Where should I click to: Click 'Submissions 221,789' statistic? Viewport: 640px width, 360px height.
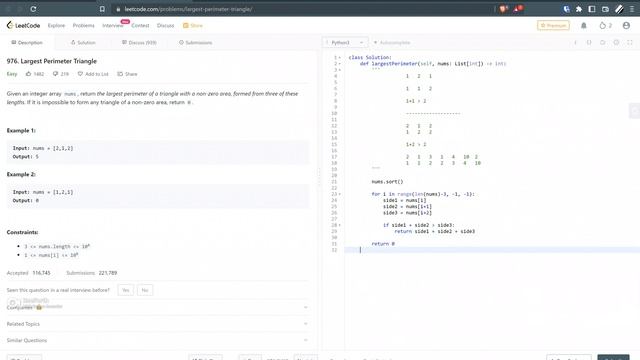[91, 273]
